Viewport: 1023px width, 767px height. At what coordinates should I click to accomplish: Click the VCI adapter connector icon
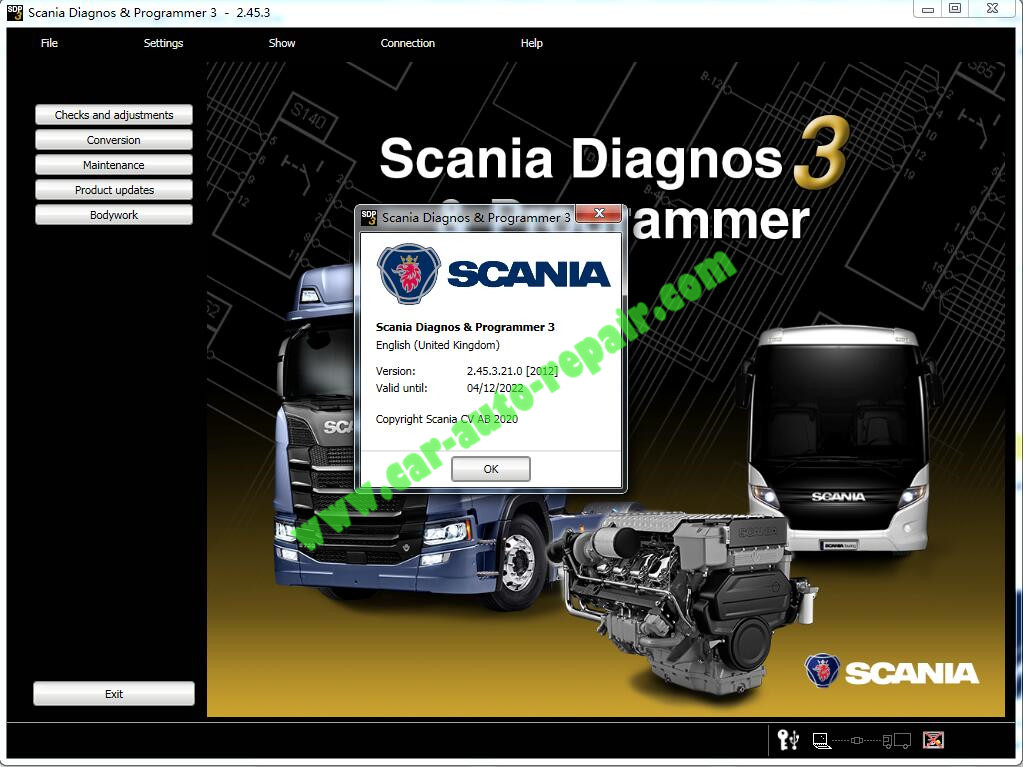[857, 740]
